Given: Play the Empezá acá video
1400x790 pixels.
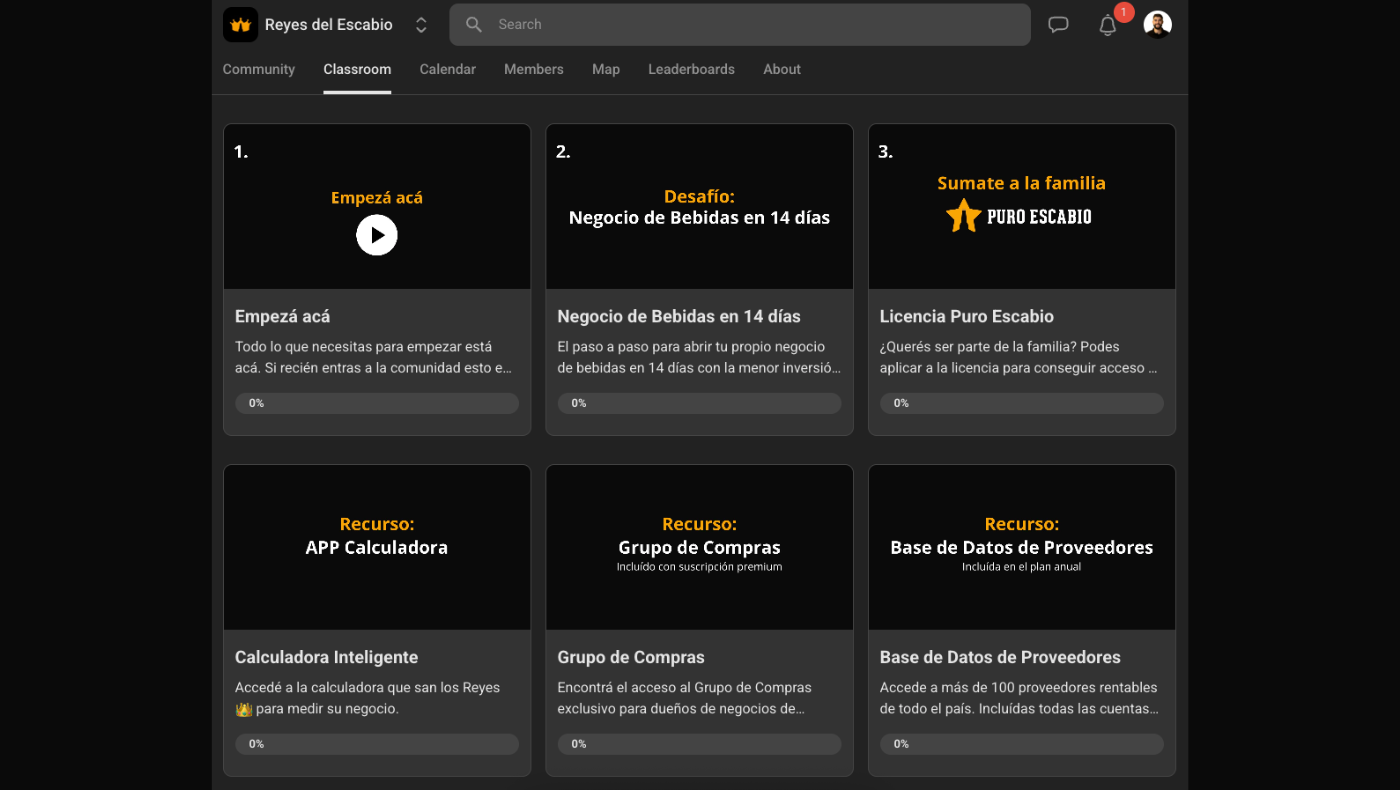Looking at the screenshot, I should (x=377, y=235).
